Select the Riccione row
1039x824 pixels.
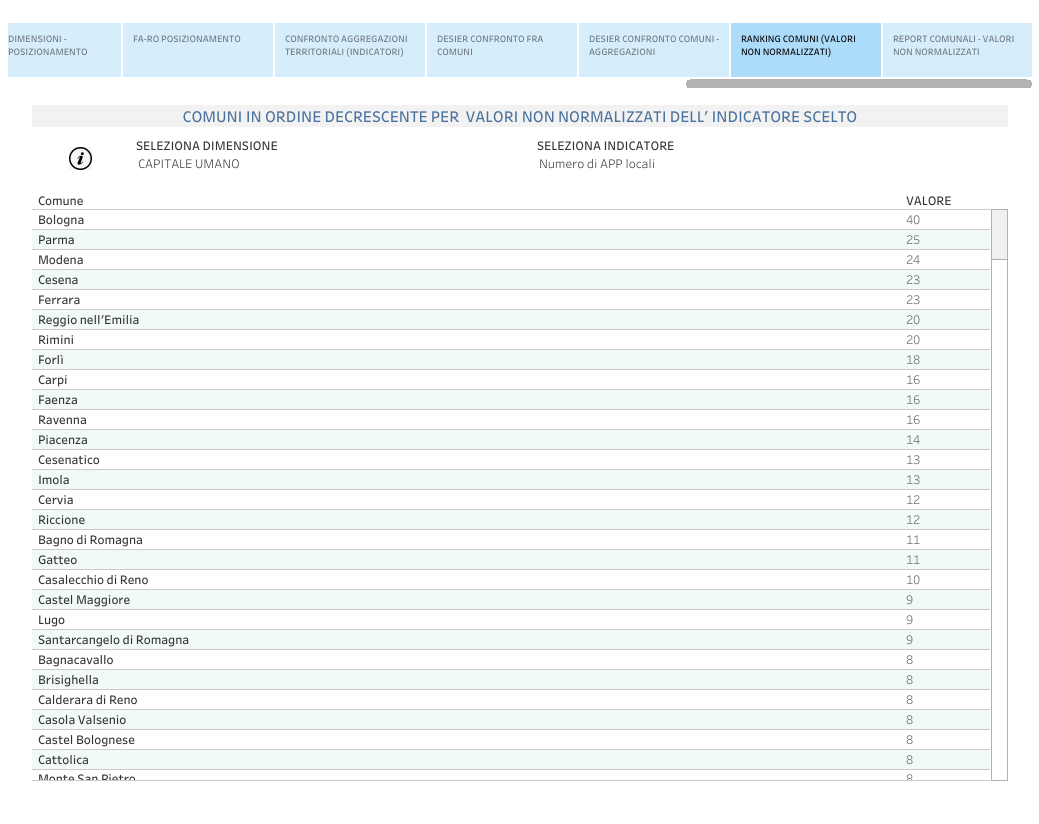[511, 520]
